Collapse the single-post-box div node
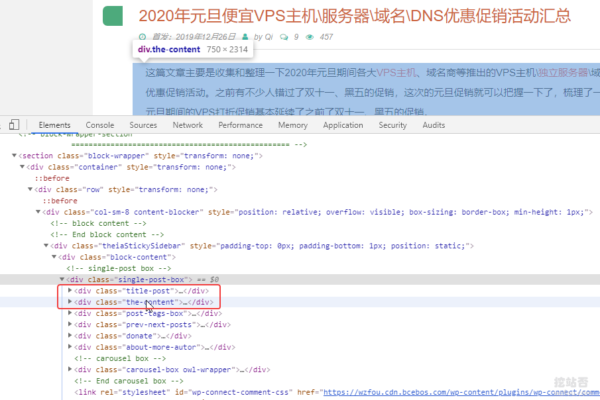This screenshot has height=400, width=600. (62, 279)
